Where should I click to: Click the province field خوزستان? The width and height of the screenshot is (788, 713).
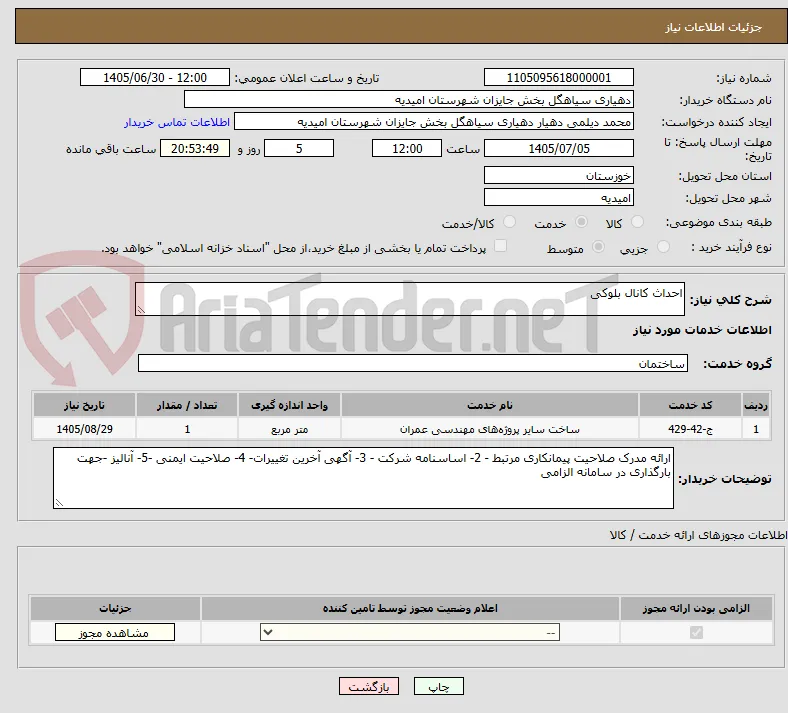558,175
